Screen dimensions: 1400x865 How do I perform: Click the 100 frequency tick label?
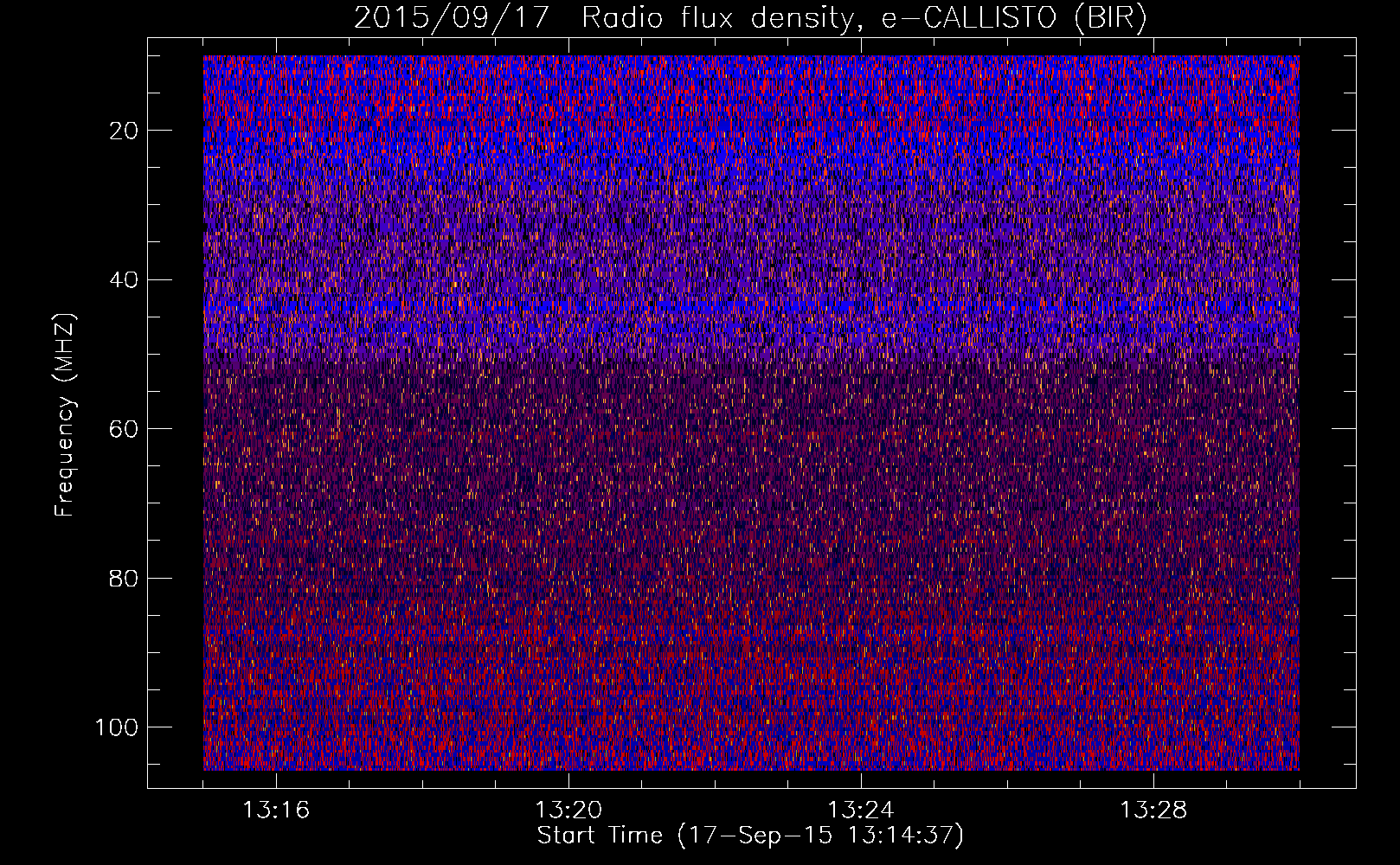[117, 727]
